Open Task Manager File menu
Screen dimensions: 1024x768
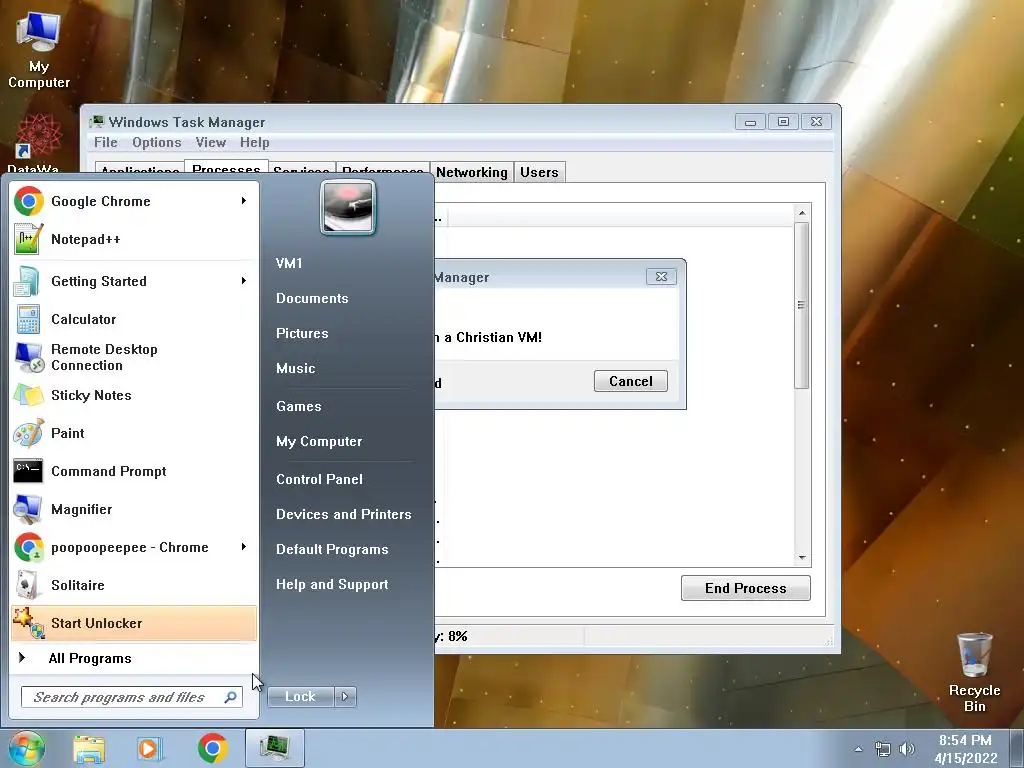(x=106, y=142)
